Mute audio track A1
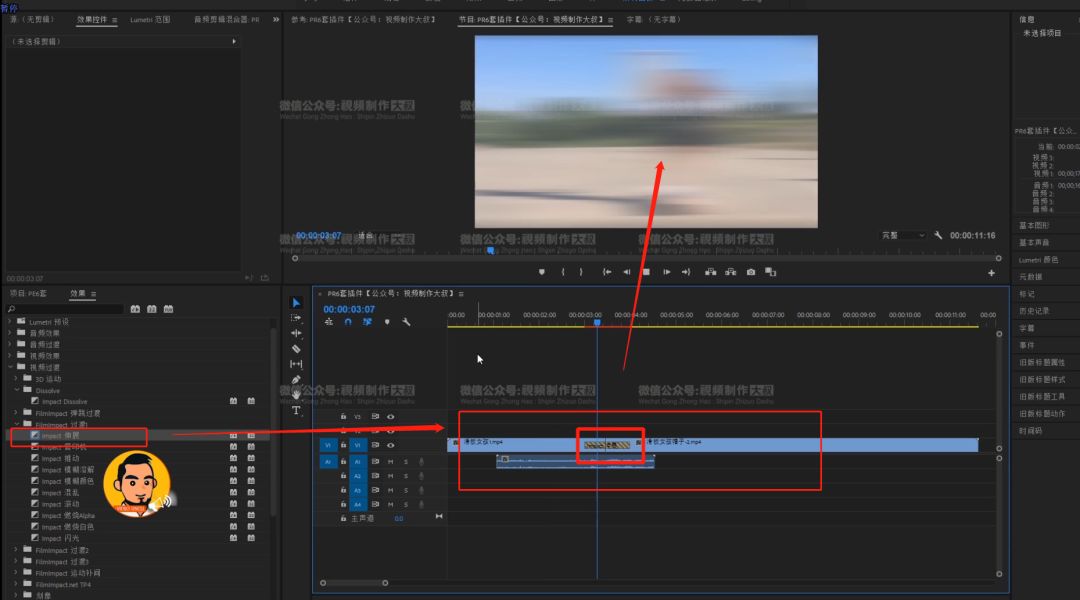Image resolution: width=1080 pixels, height=600 pixels. pyautogui.click(x=390, y=462)
